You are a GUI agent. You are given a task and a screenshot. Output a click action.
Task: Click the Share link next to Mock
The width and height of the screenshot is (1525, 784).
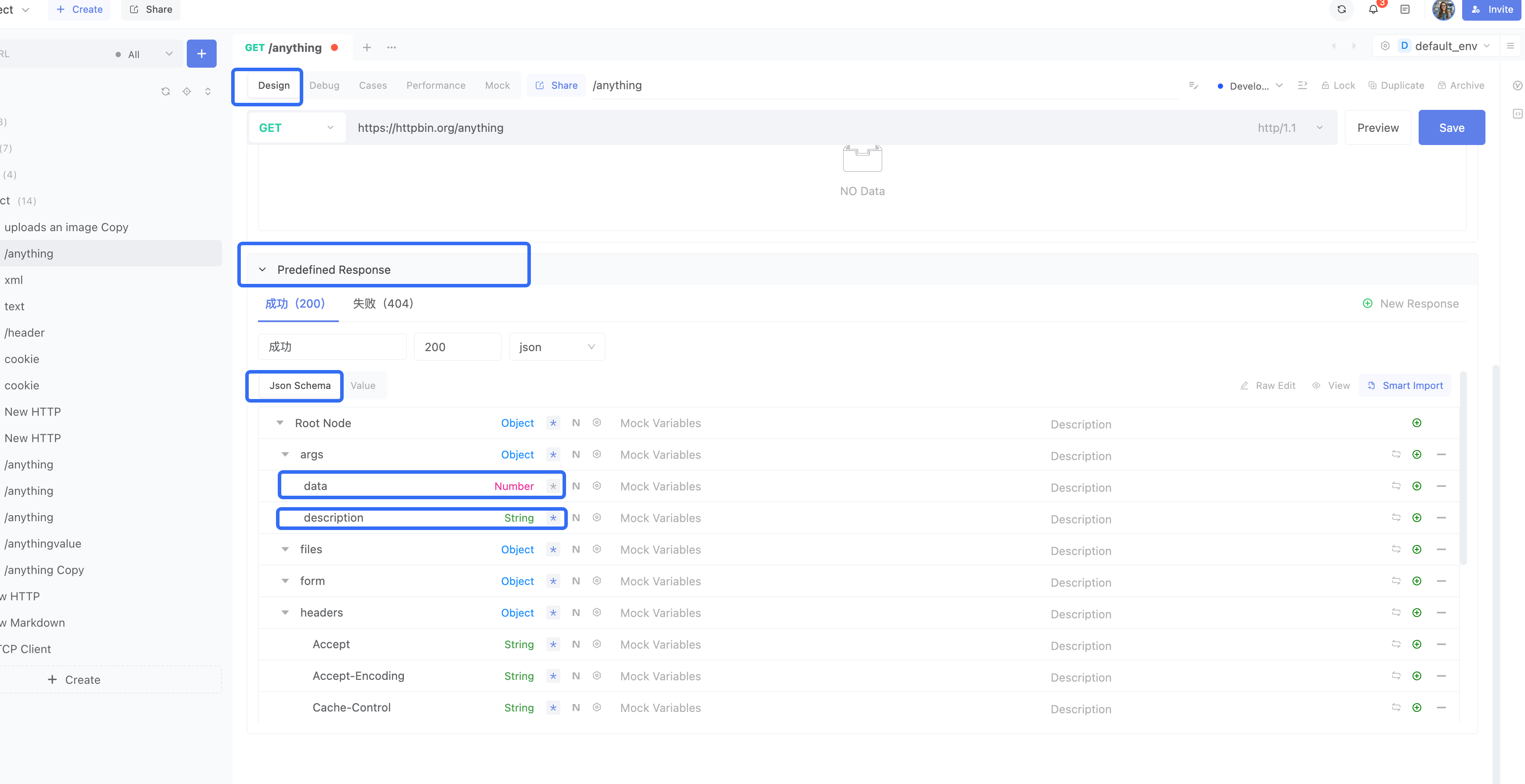click(x=556, y=85)
